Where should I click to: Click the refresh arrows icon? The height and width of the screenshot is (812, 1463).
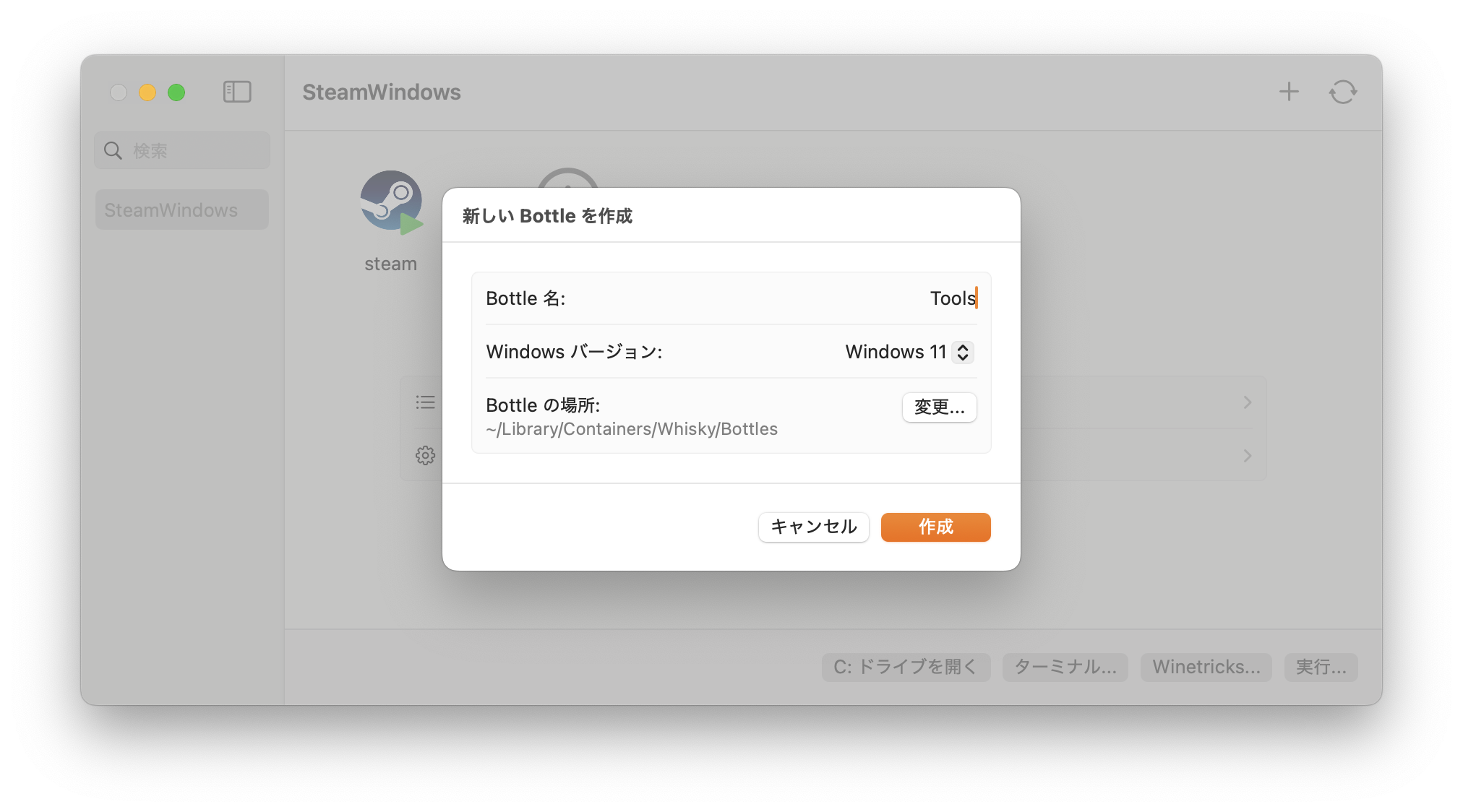(x=1343, y=92)
